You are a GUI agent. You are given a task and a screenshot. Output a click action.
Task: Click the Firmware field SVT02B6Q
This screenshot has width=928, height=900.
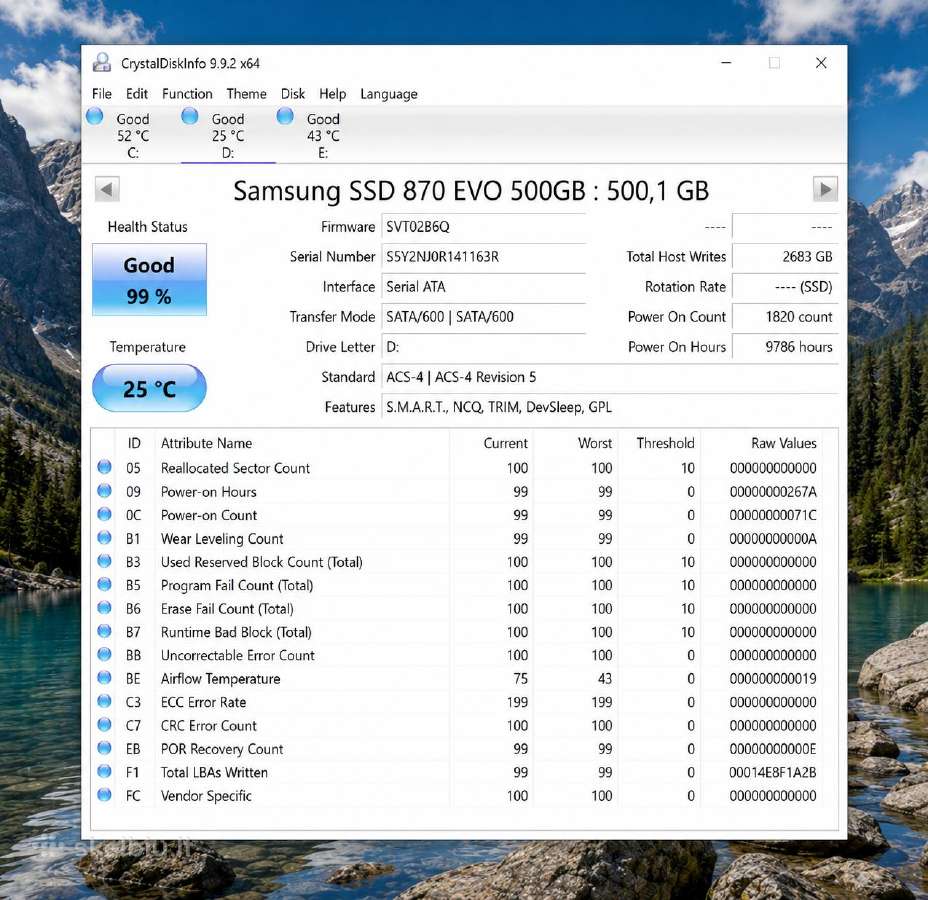coord(484,227)
